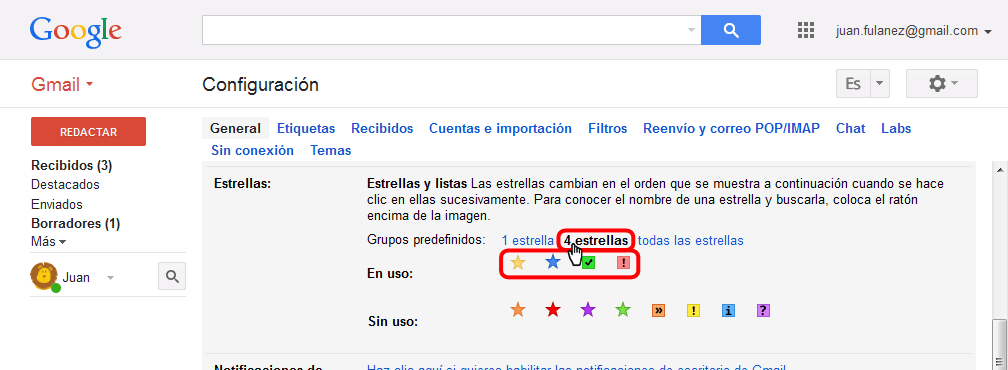The width and height of the screenshot is (1008, 370).
Task: Choose the 4 estrellas preset
Action: [x=596, y=240]
